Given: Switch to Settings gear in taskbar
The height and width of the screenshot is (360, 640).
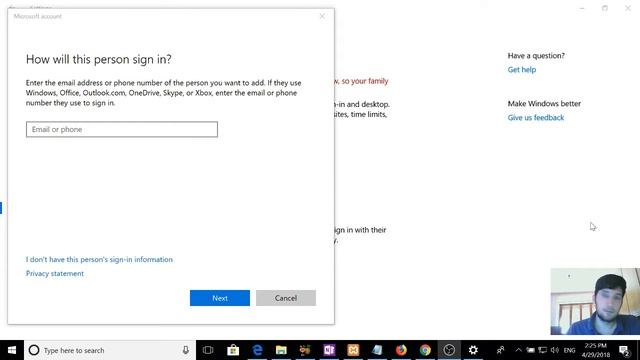Looking at the screenshot, I should pos(473,350).
